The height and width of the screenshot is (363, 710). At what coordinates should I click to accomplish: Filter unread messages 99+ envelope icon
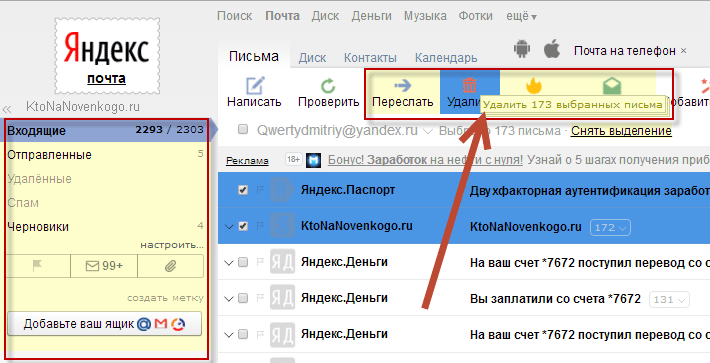pos(104,266)
